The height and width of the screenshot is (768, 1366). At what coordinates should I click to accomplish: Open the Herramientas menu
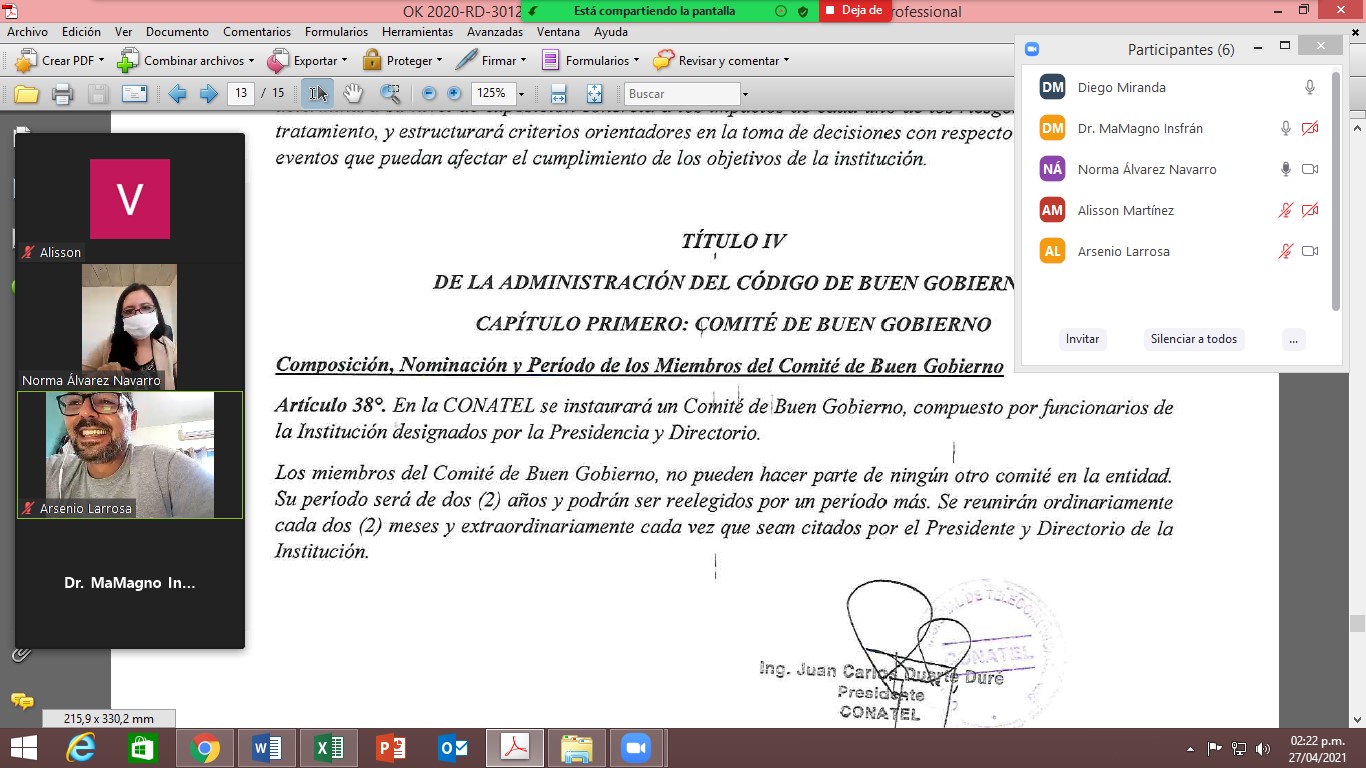(418, 32)
